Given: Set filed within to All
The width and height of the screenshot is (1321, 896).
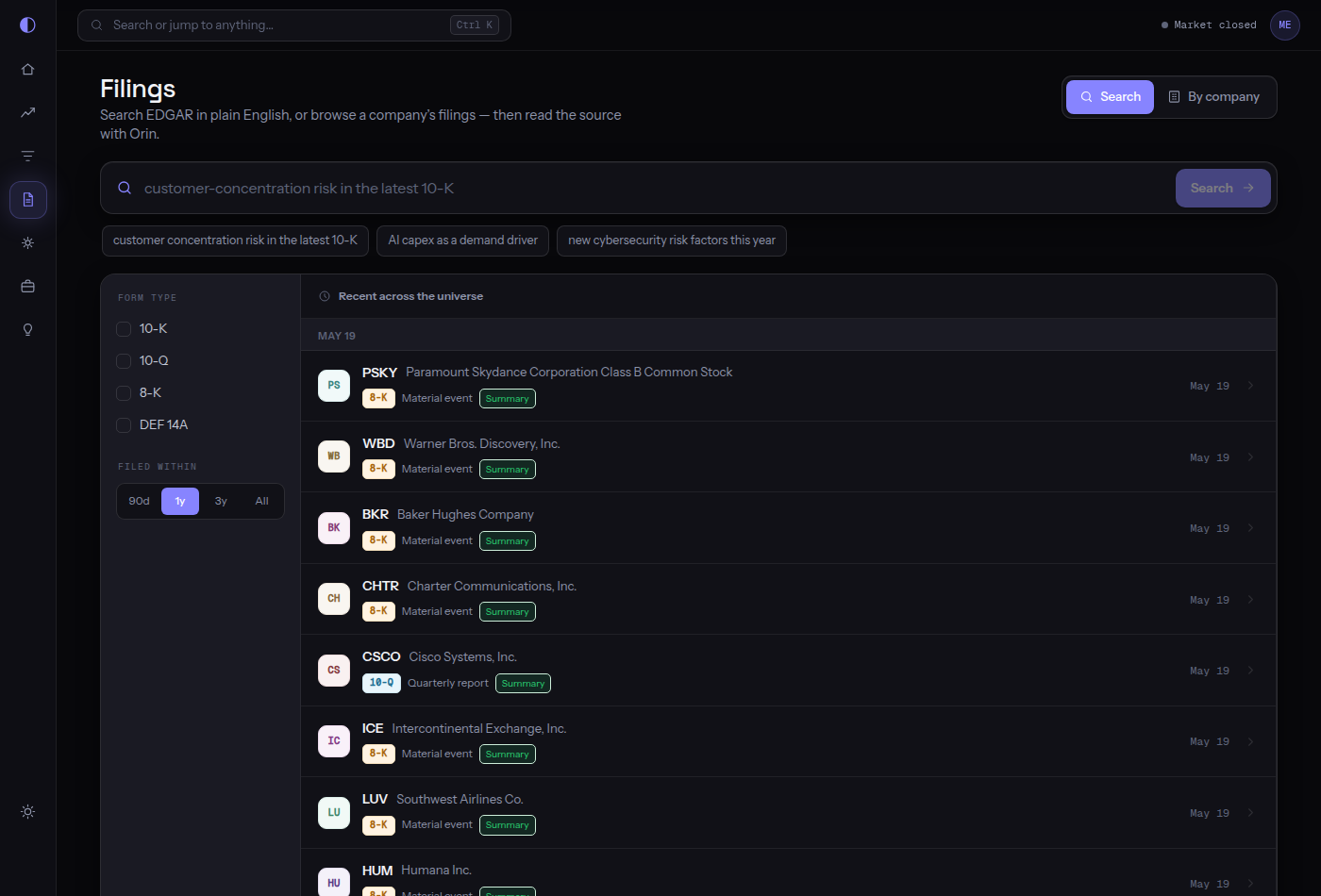Looking at the screenshot, I should click(262, 501).
